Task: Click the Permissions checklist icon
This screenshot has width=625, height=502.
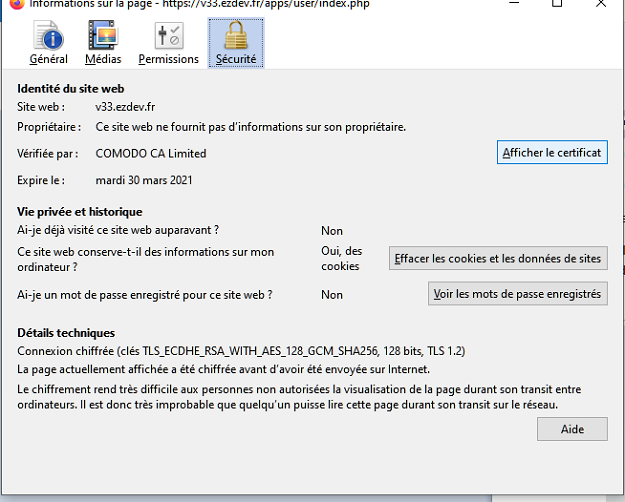Action: [168, 36]
